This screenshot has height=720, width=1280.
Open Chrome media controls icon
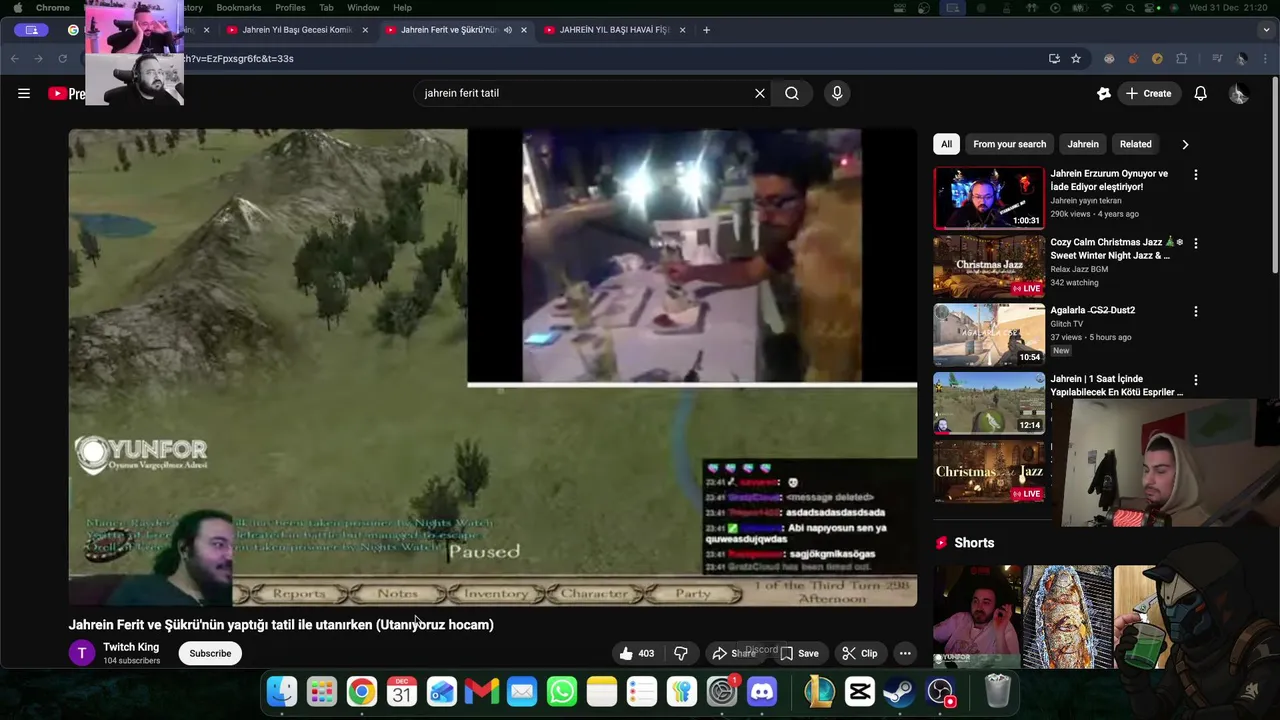coord(1217,59)
